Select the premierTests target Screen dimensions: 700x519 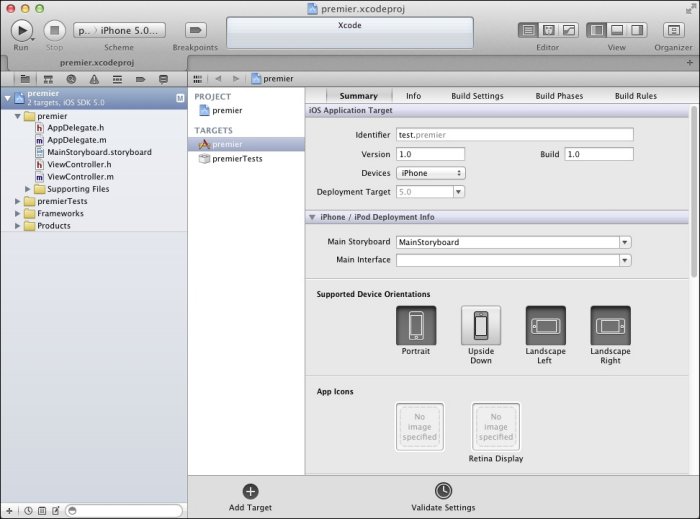[x=237, y=158]
